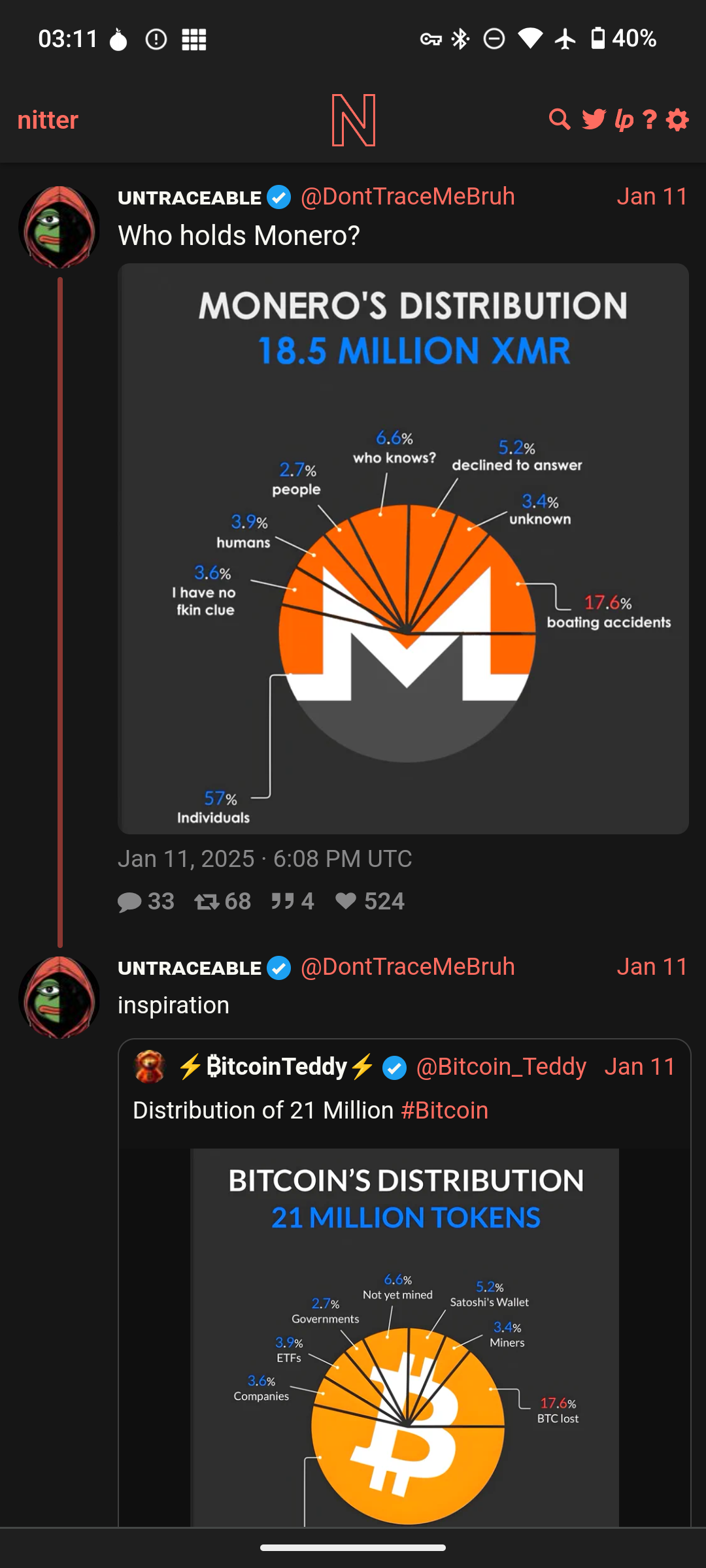Click the retweet icon showing 68

point(207,902)
